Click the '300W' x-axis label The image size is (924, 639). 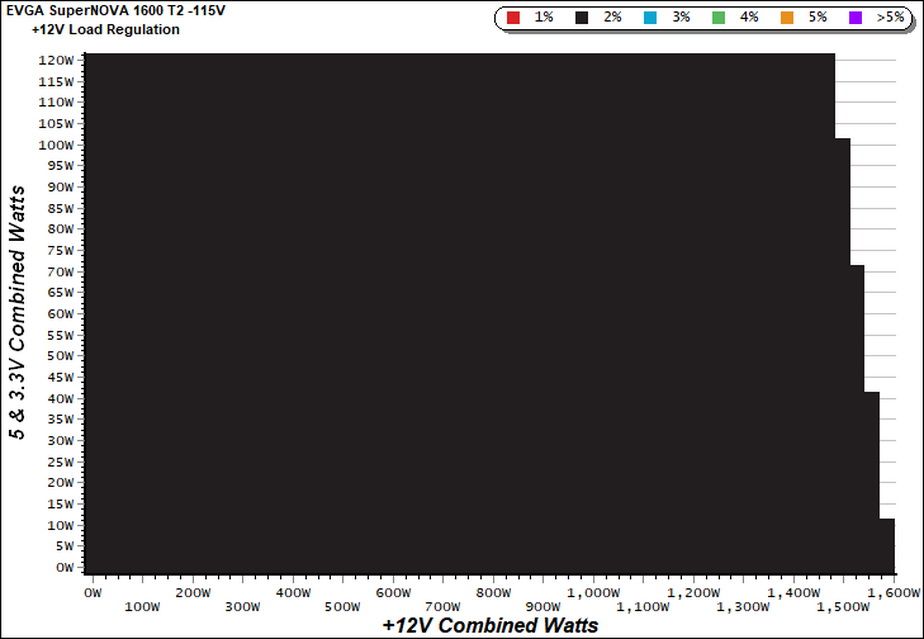coord(242,607)
